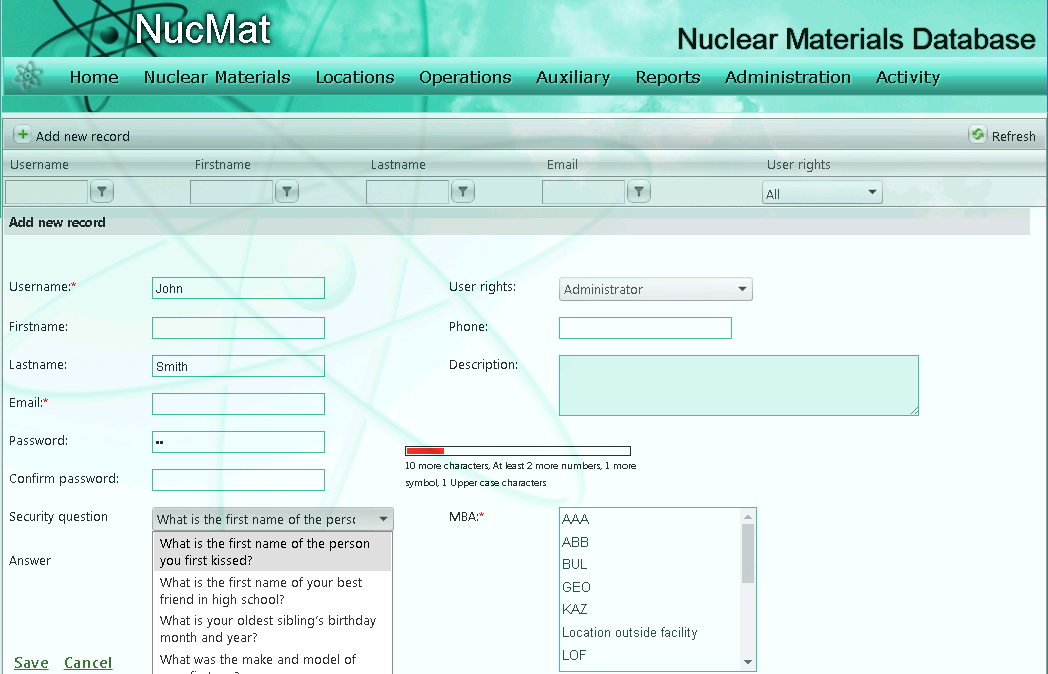Click the green plus Add new record icon
1048x674 pixels.
(22, 135)
